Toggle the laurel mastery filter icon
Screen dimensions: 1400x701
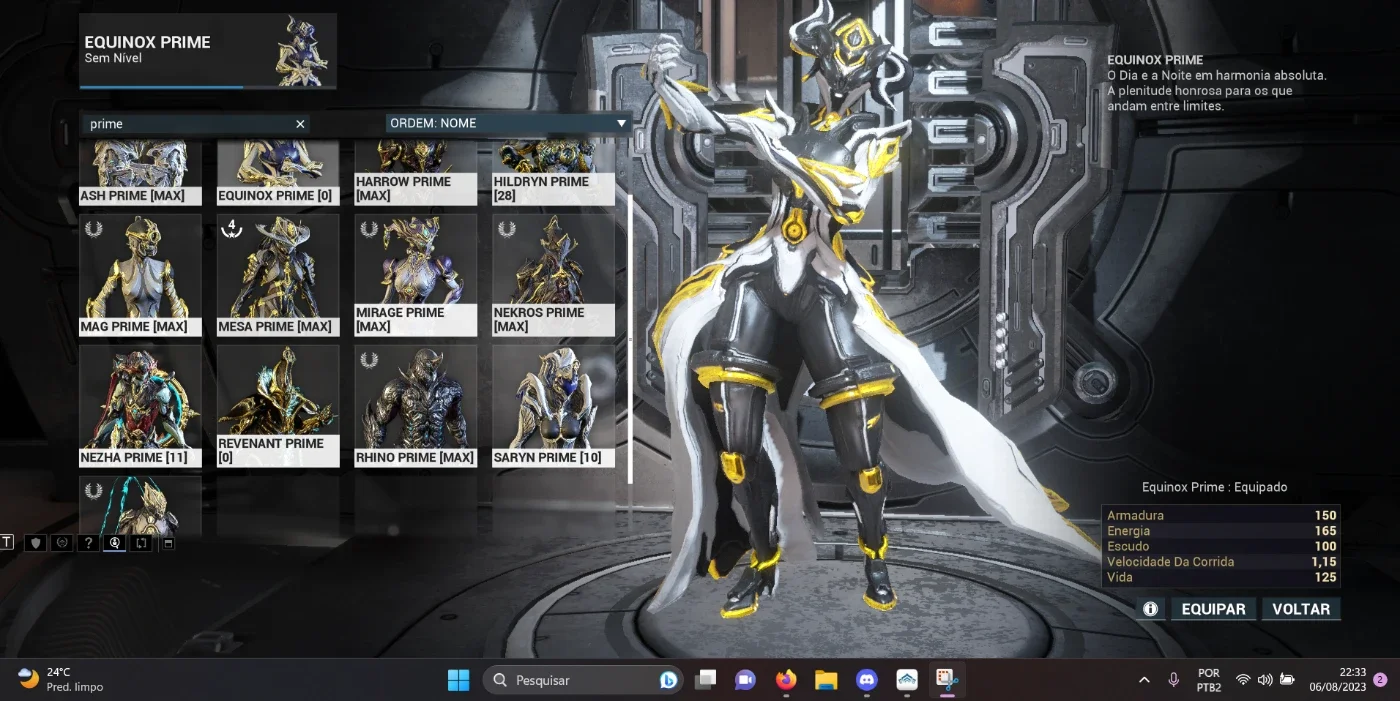pos(62,542)
